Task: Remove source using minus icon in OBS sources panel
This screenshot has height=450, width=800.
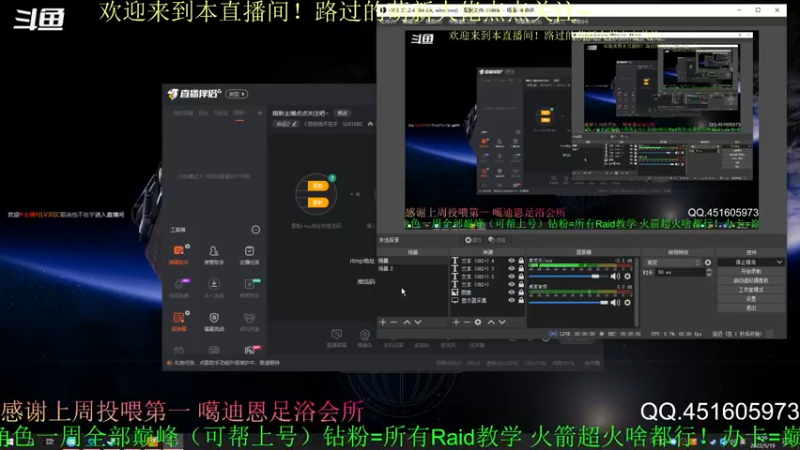Action: [x=466, y=322]
